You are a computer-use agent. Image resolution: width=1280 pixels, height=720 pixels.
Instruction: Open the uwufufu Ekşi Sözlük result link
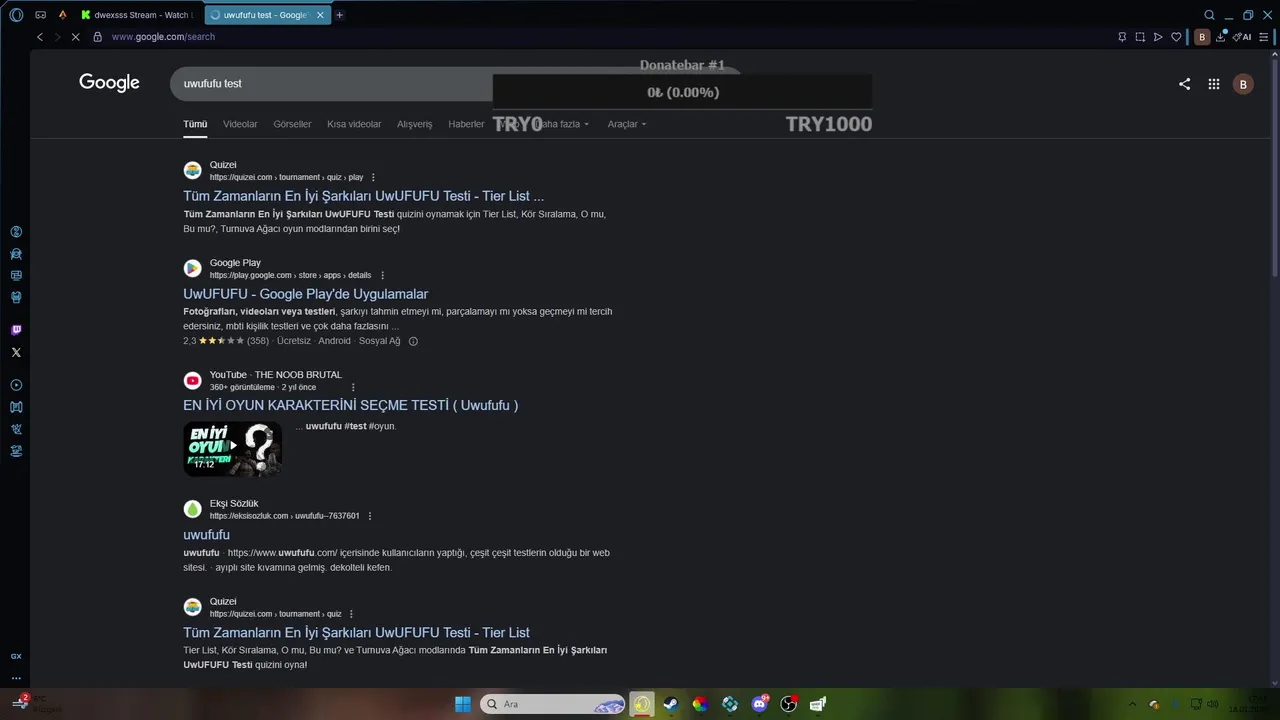pyautogui.click(x=206, y=535)
